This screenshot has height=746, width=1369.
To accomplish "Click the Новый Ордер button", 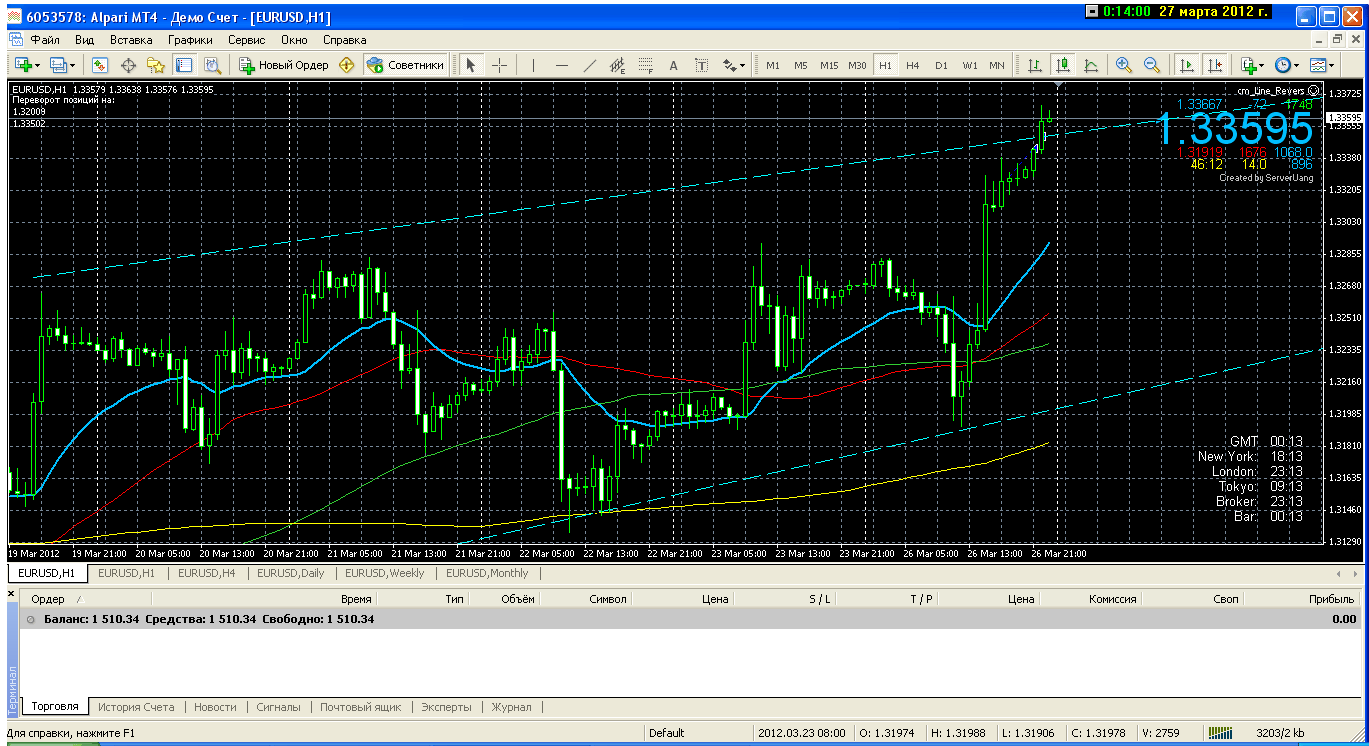I will [x=284, y=65].
